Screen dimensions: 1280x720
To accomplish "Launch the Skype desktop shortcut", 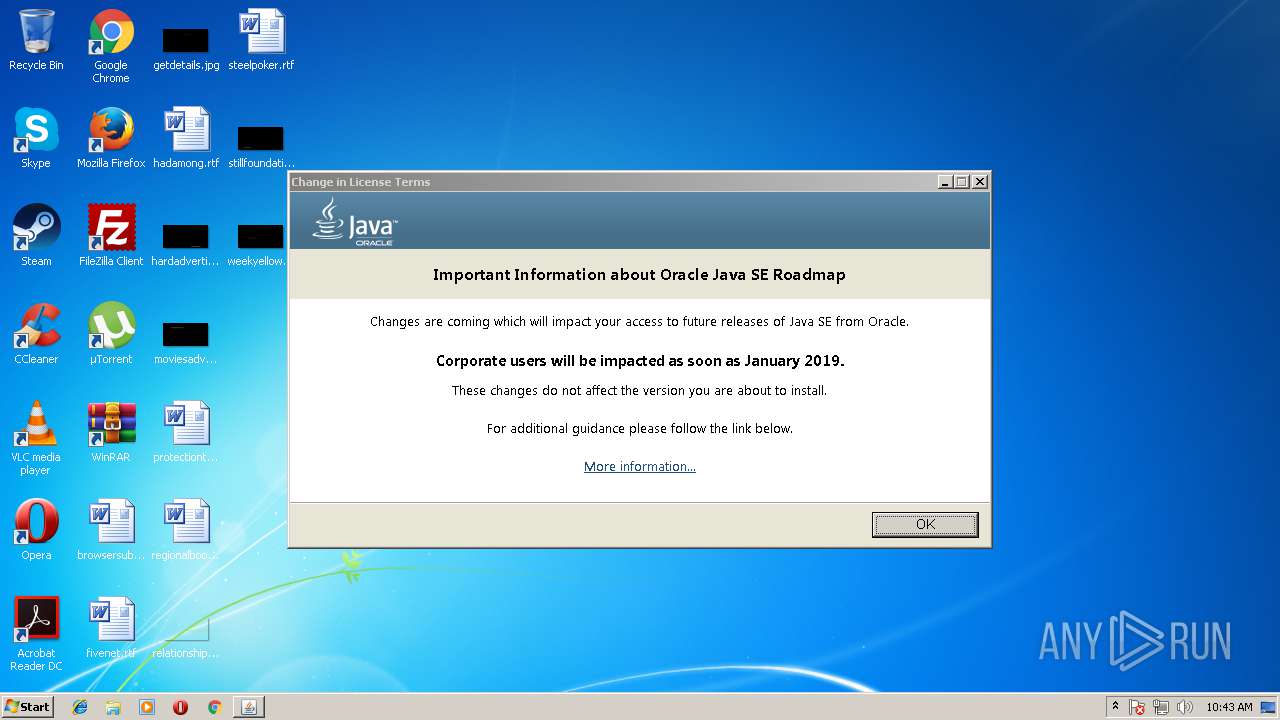I will 36,138.
